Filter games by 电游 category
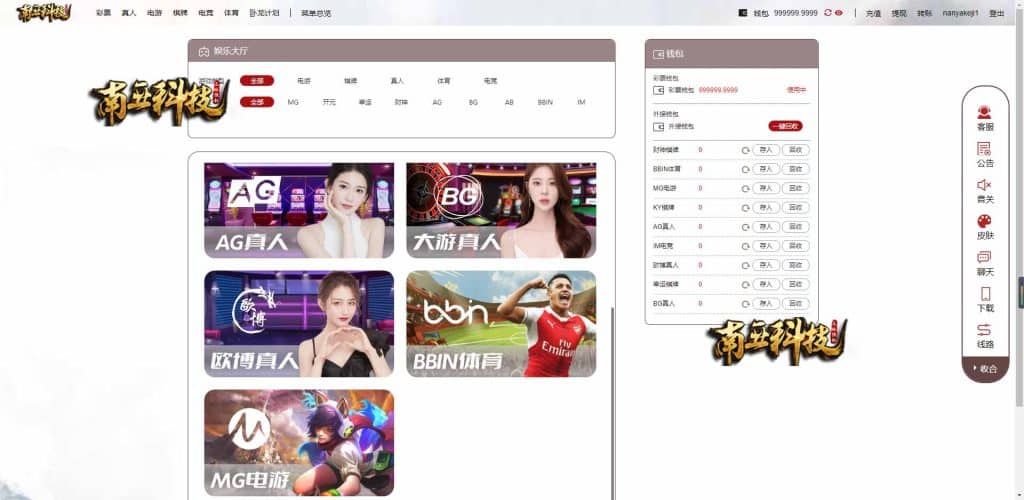 [304, 81]
